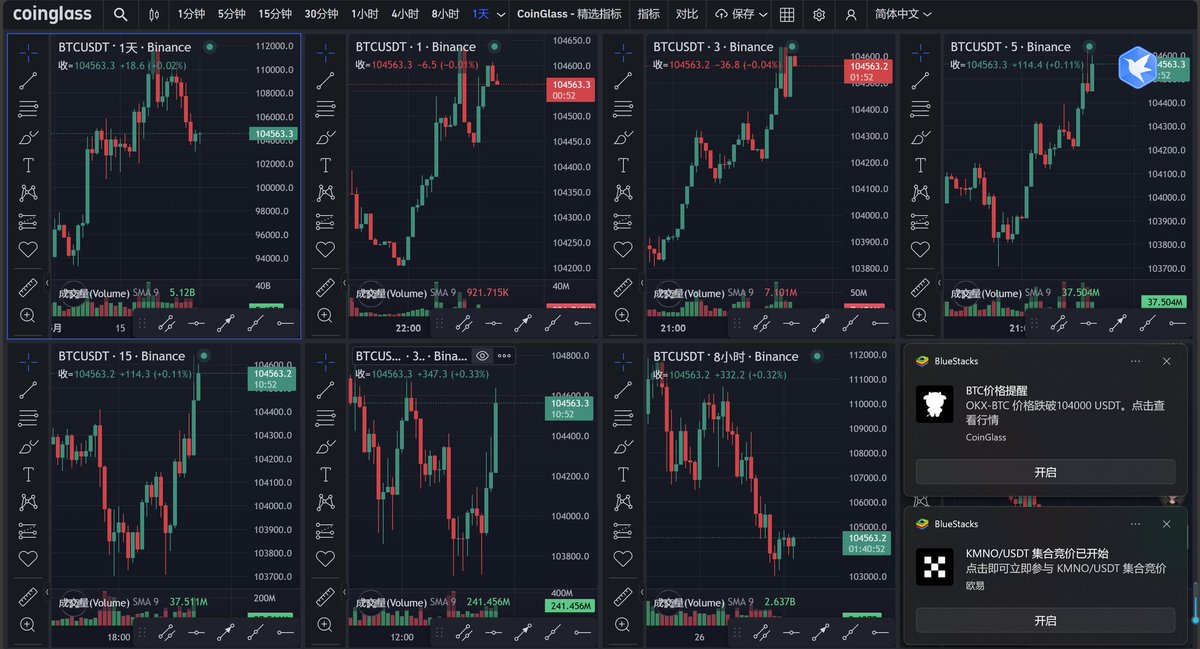
Task: Click the 对比 compare button
Action: (687, 15)
